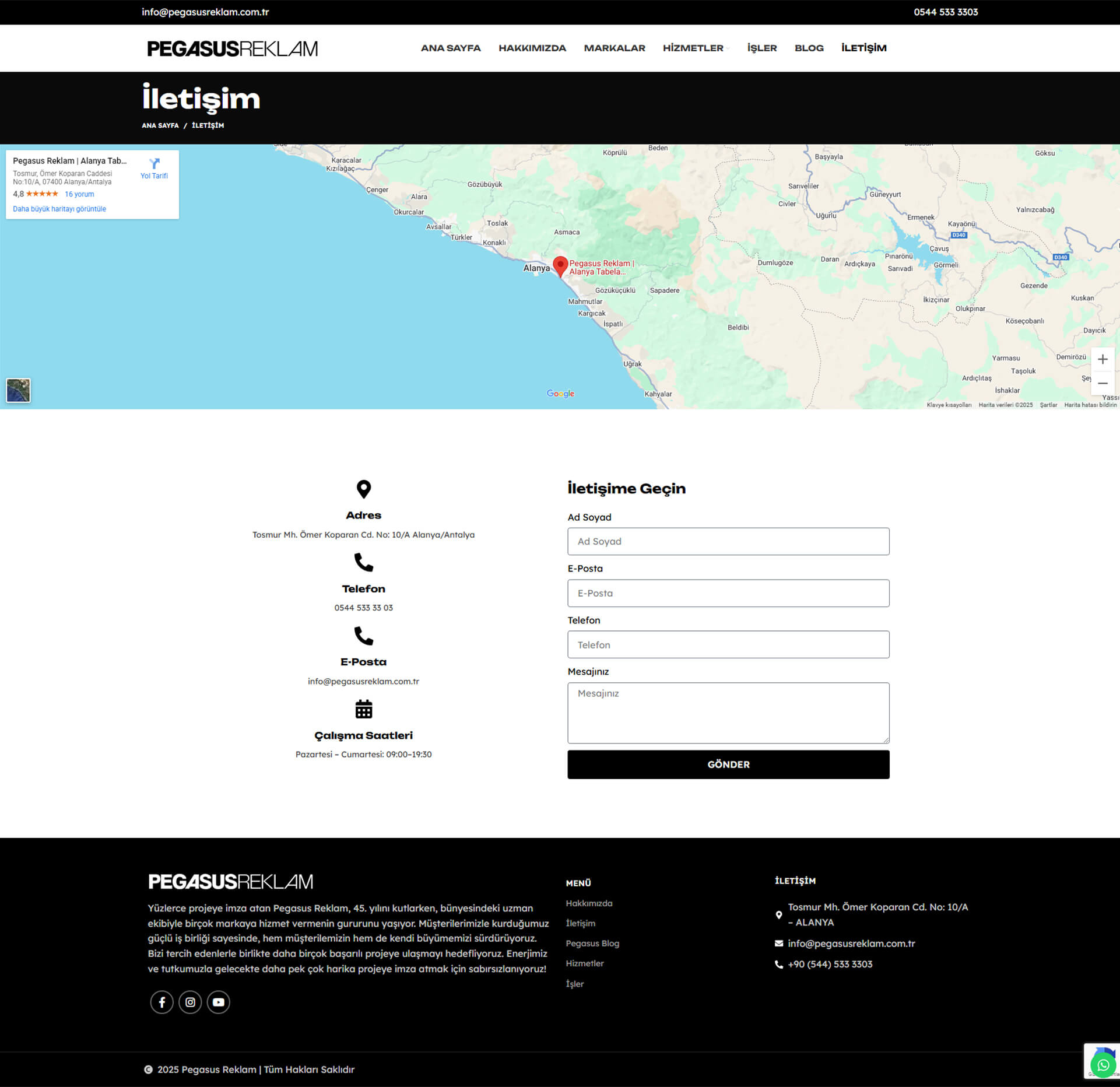The height and width of the screenshot is (1087, 1120).
Task: Click the location pin icon above Adres
Action: coord(364,489)
